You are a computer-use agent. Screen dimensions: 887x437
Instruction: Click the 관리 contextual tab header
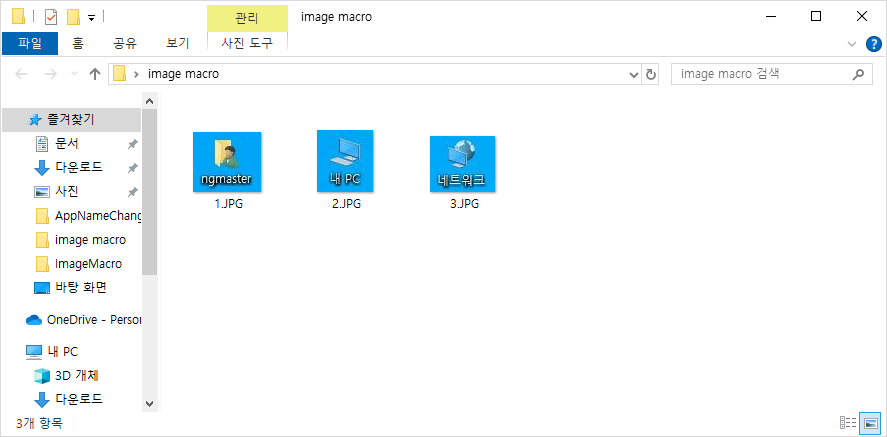coord(247,18)
